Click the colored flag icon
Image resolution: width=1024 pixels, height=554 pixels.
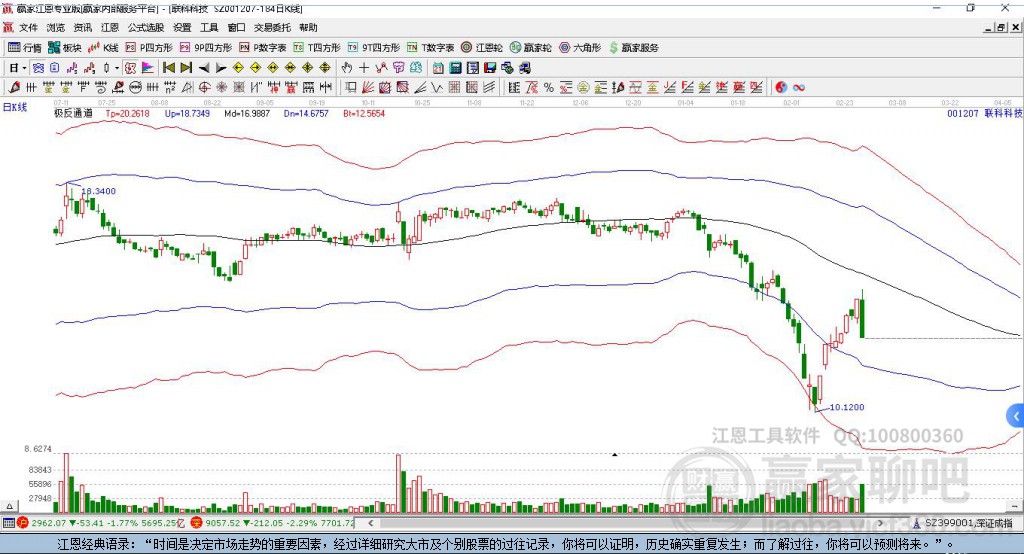pyautogui.click(x=148, y=67)
